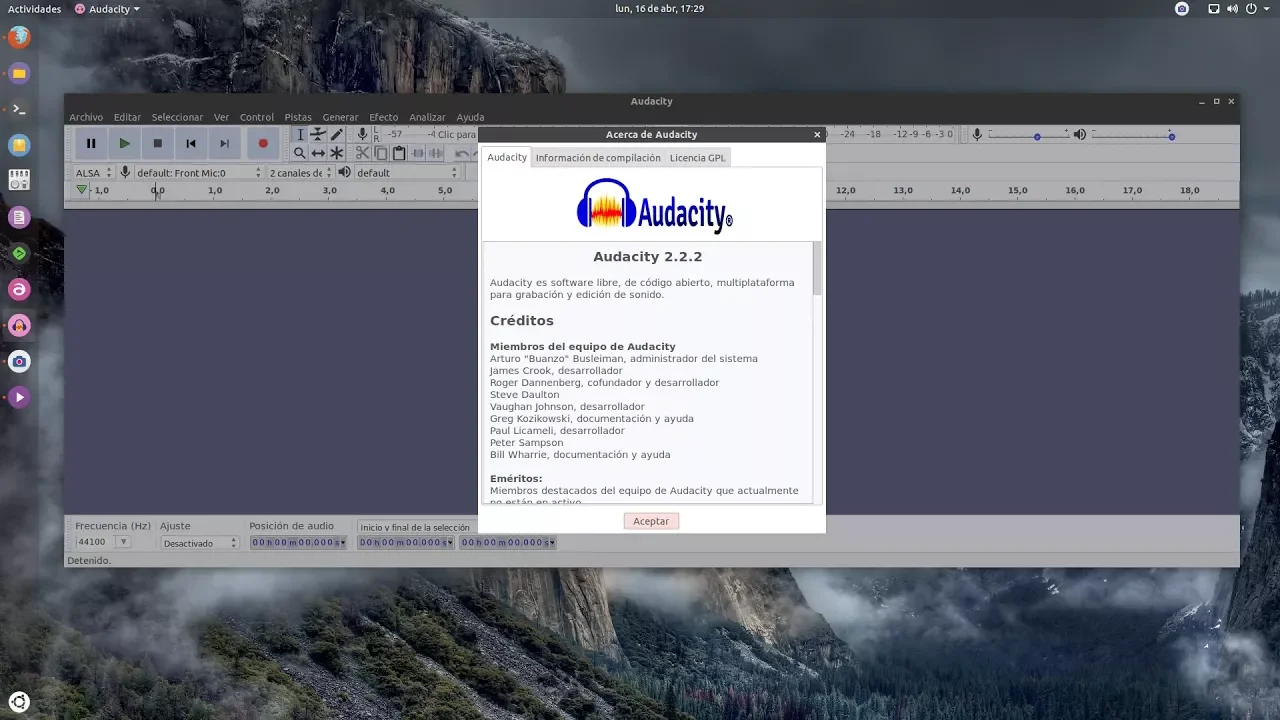Select the pencil Draw tool
The image size is (1280, 720).
click(337, 134)
